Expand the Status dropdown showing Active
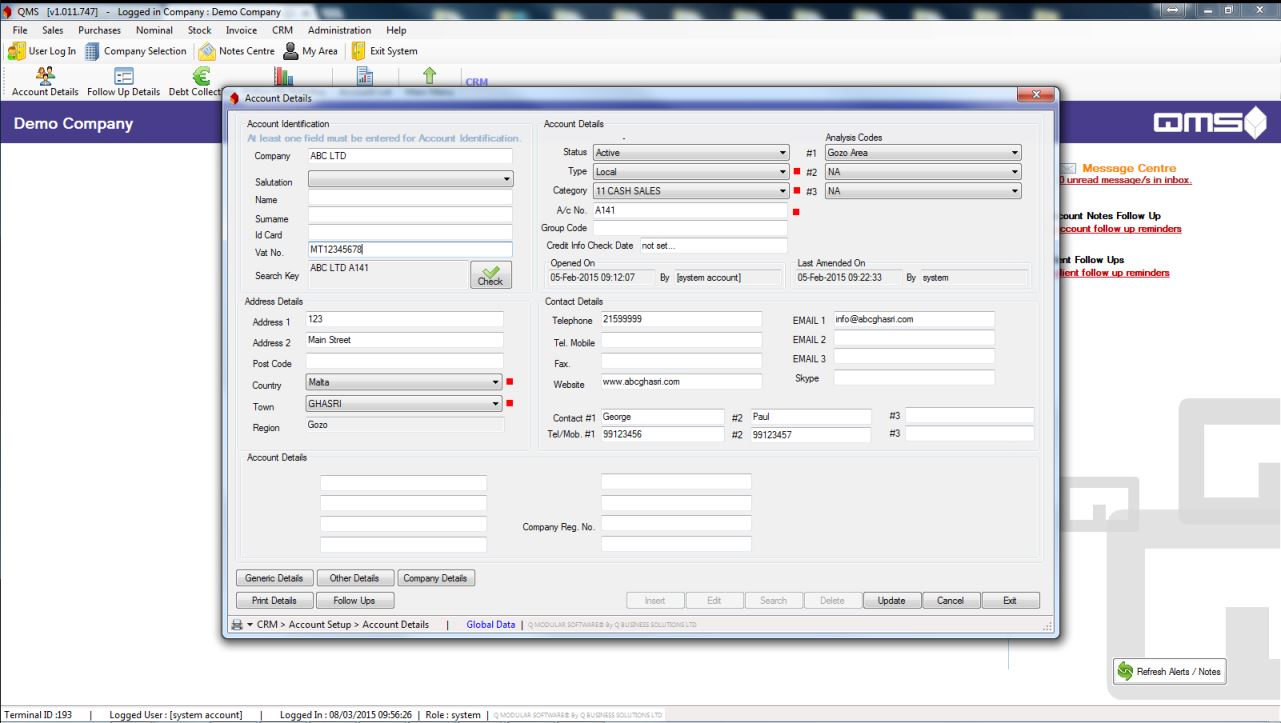Image resolution: width=1281 pixels, height=723 pixels. [x=782, y=153]
